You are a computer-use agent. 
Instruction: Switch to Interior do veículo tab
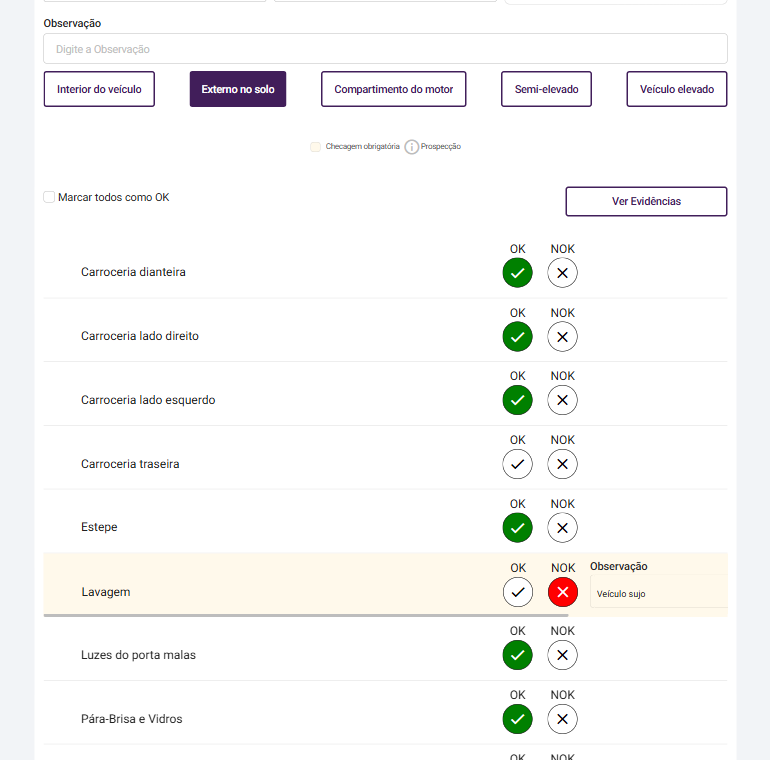coord(99,89)
